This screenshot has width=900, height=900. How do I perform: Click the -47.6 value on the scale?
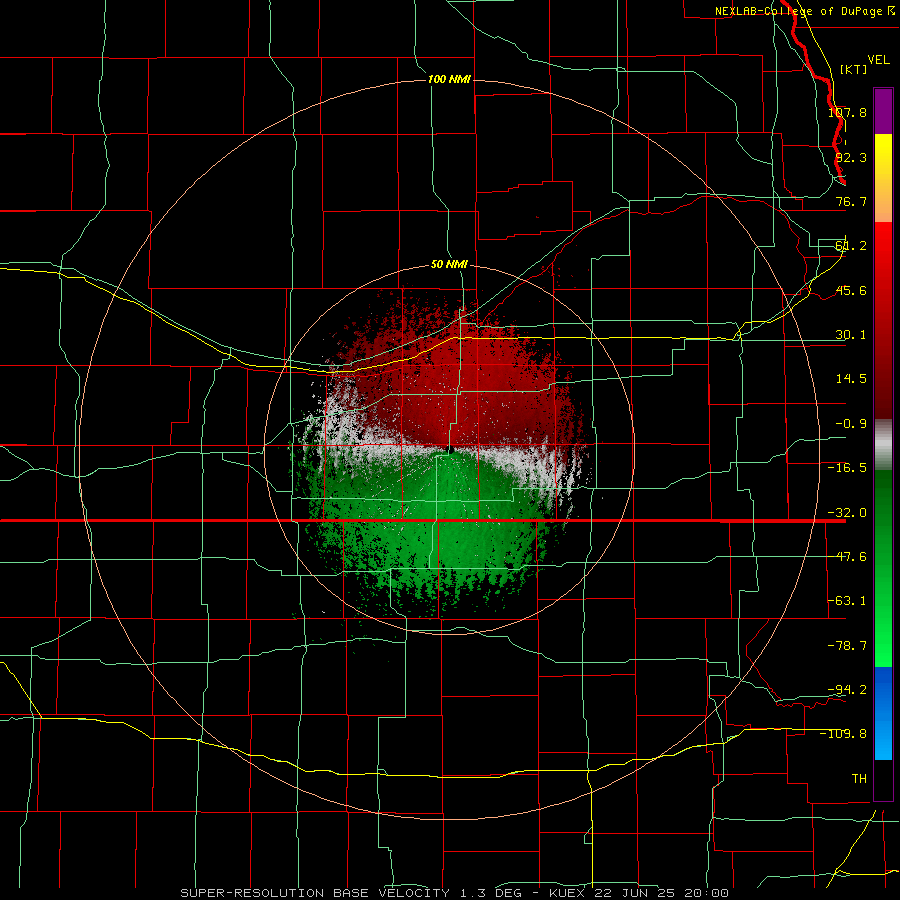847,557
